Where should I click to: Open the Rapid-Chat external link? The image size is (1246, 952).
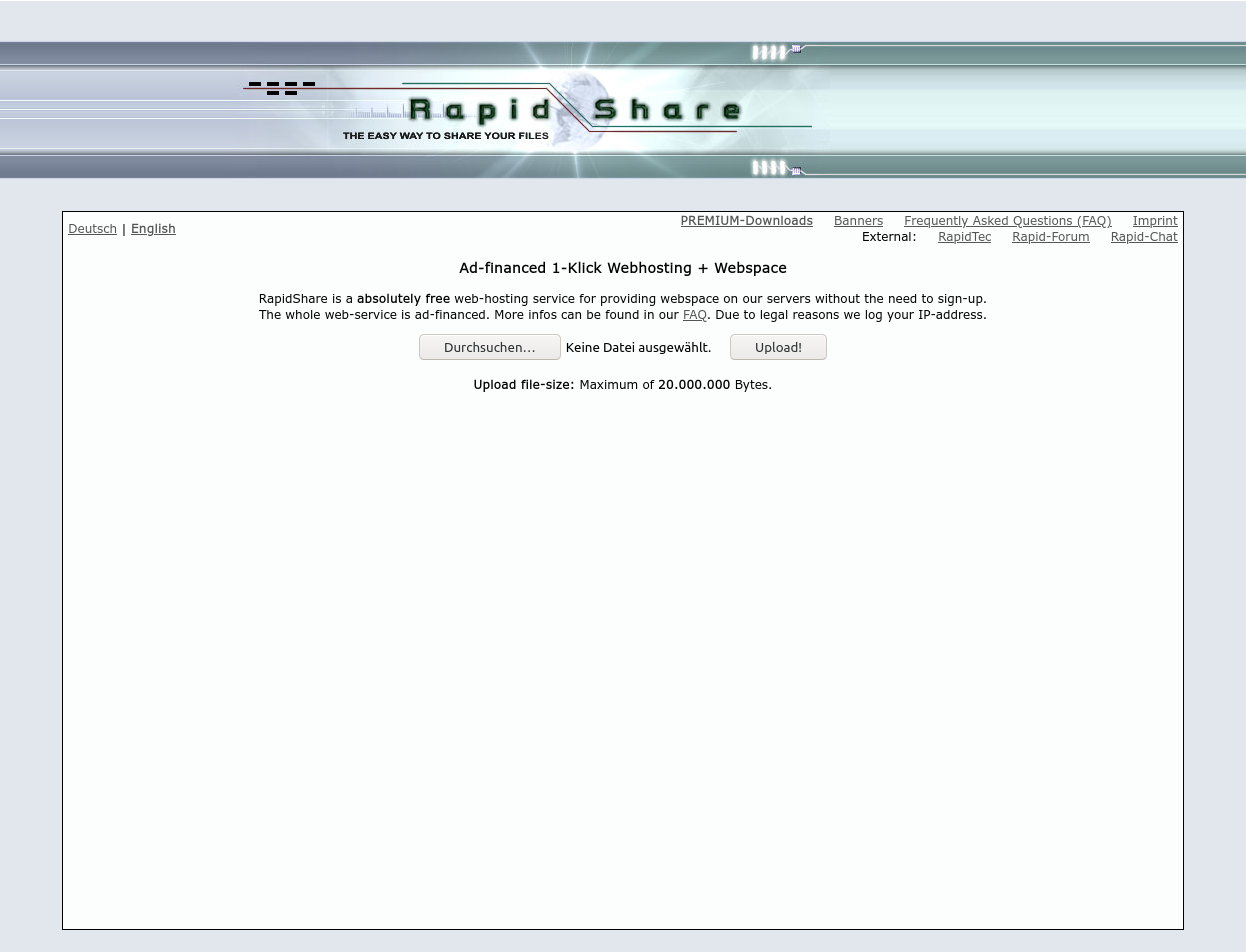tap(1143, 237)
